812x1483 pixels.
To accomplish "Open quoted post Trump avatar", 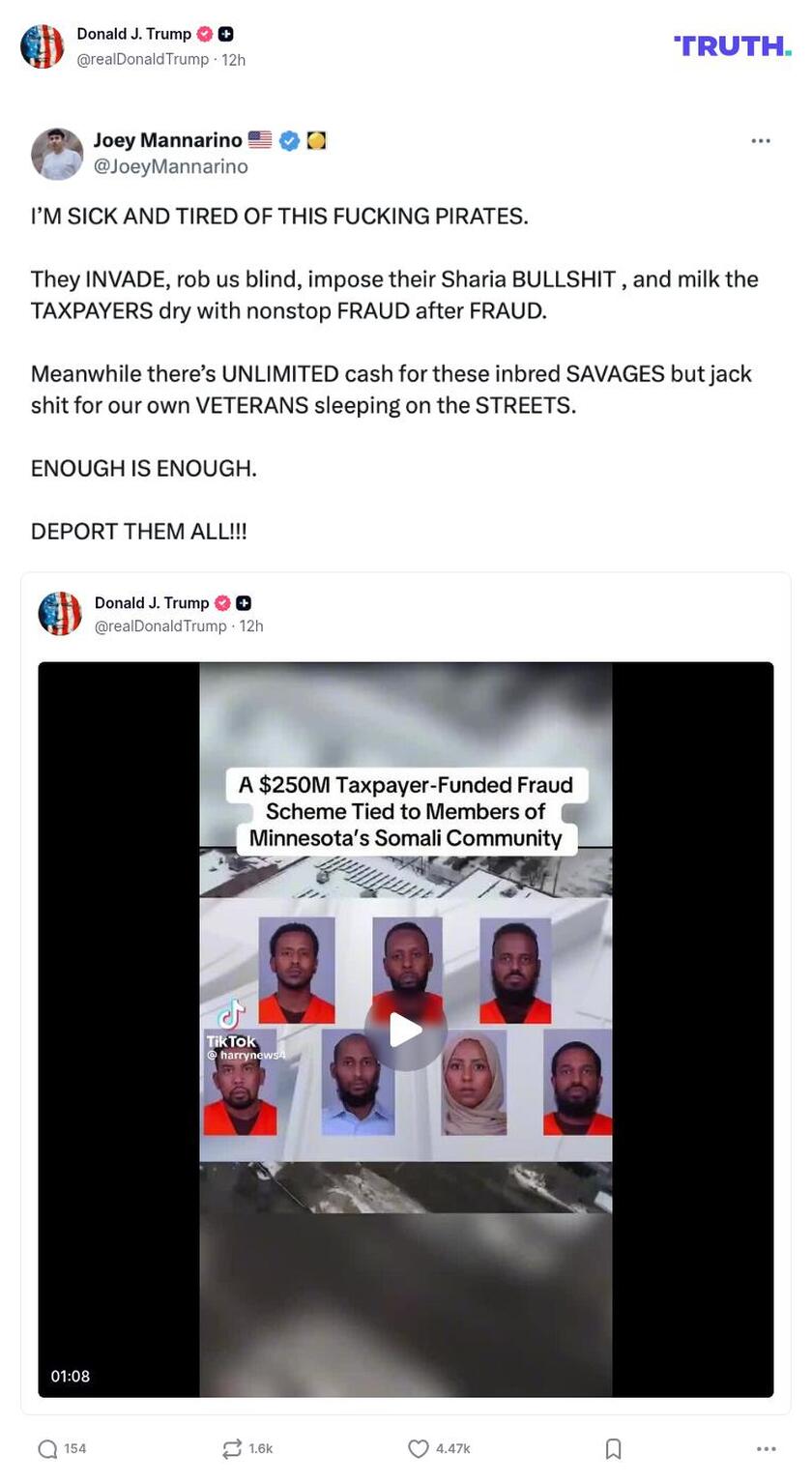I will pos(60,614).
